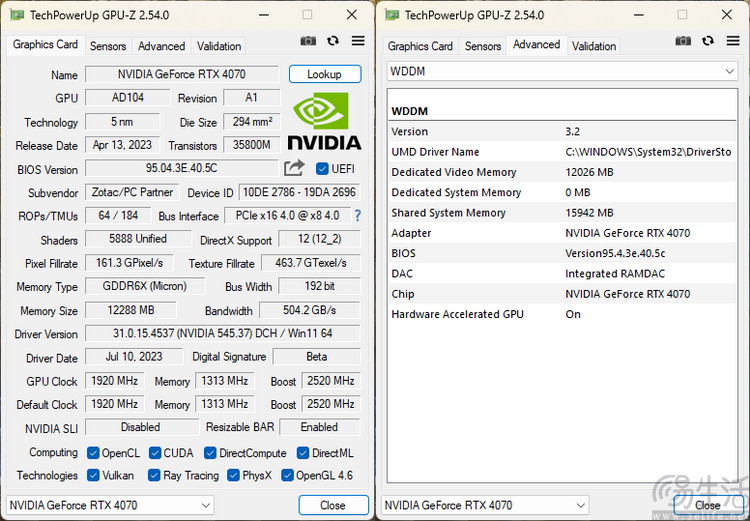Click Close button in left window
Image resolution: width=750 pixels, height=521 pixels.
[x=333, y=505]
